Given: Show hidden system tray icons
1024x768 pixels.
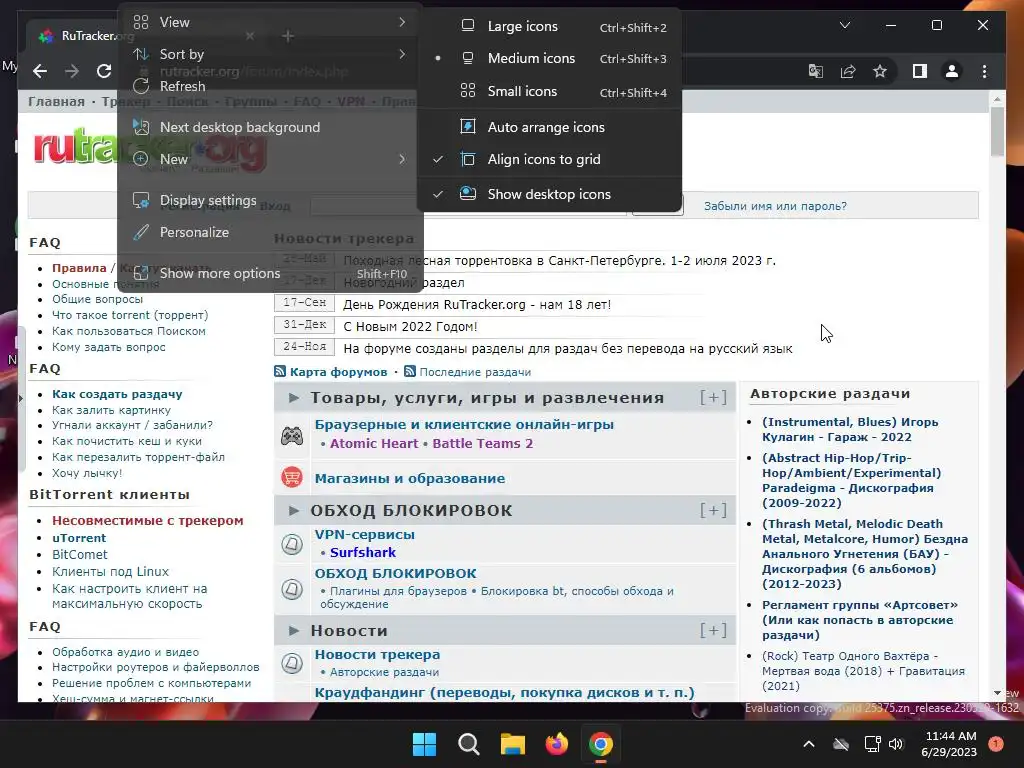Looking at the screenshot, I should 808,744.
